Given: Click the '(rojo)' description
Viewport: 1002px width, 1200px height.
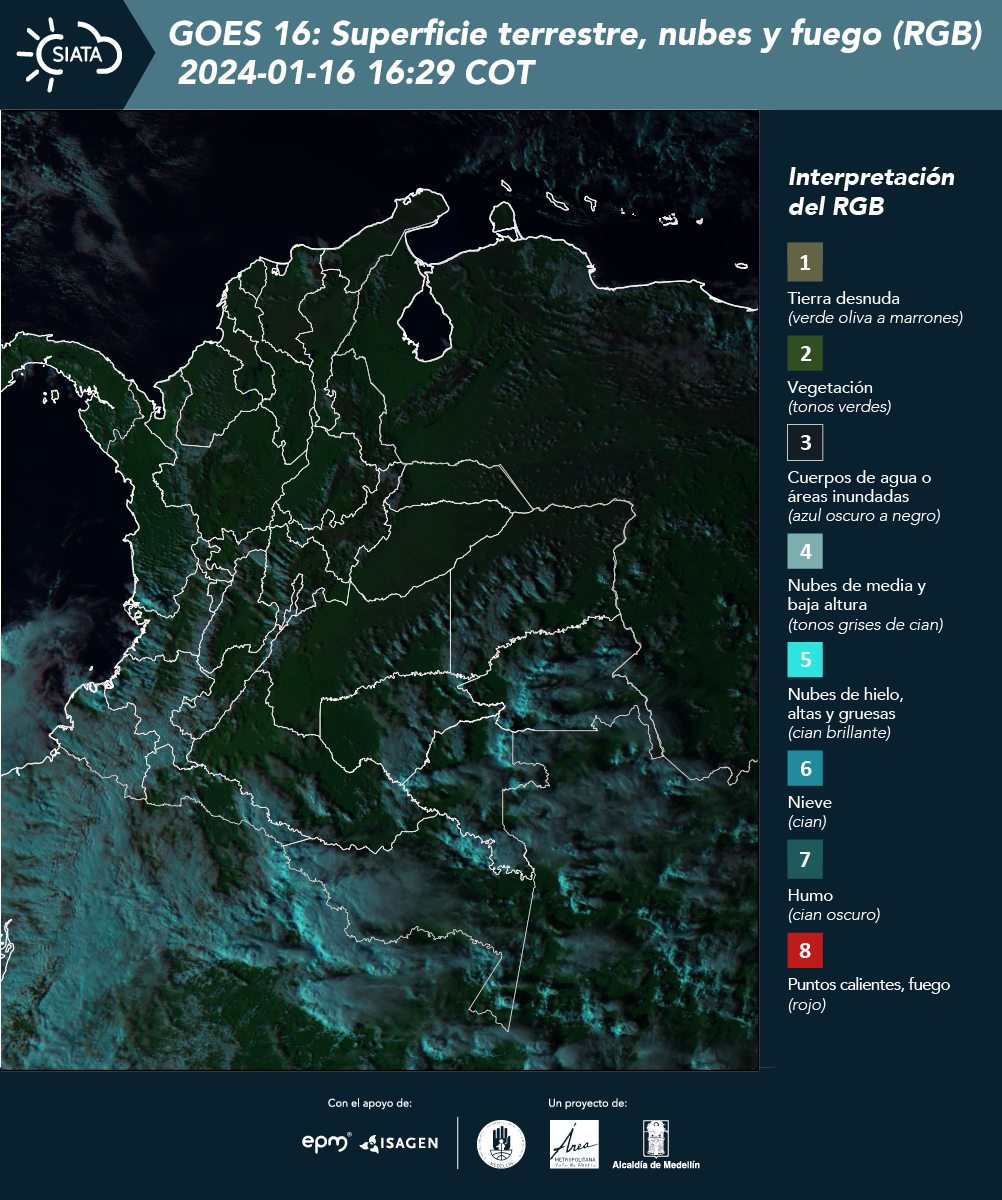Looking at the screenshot, I should pos(807,1006).
